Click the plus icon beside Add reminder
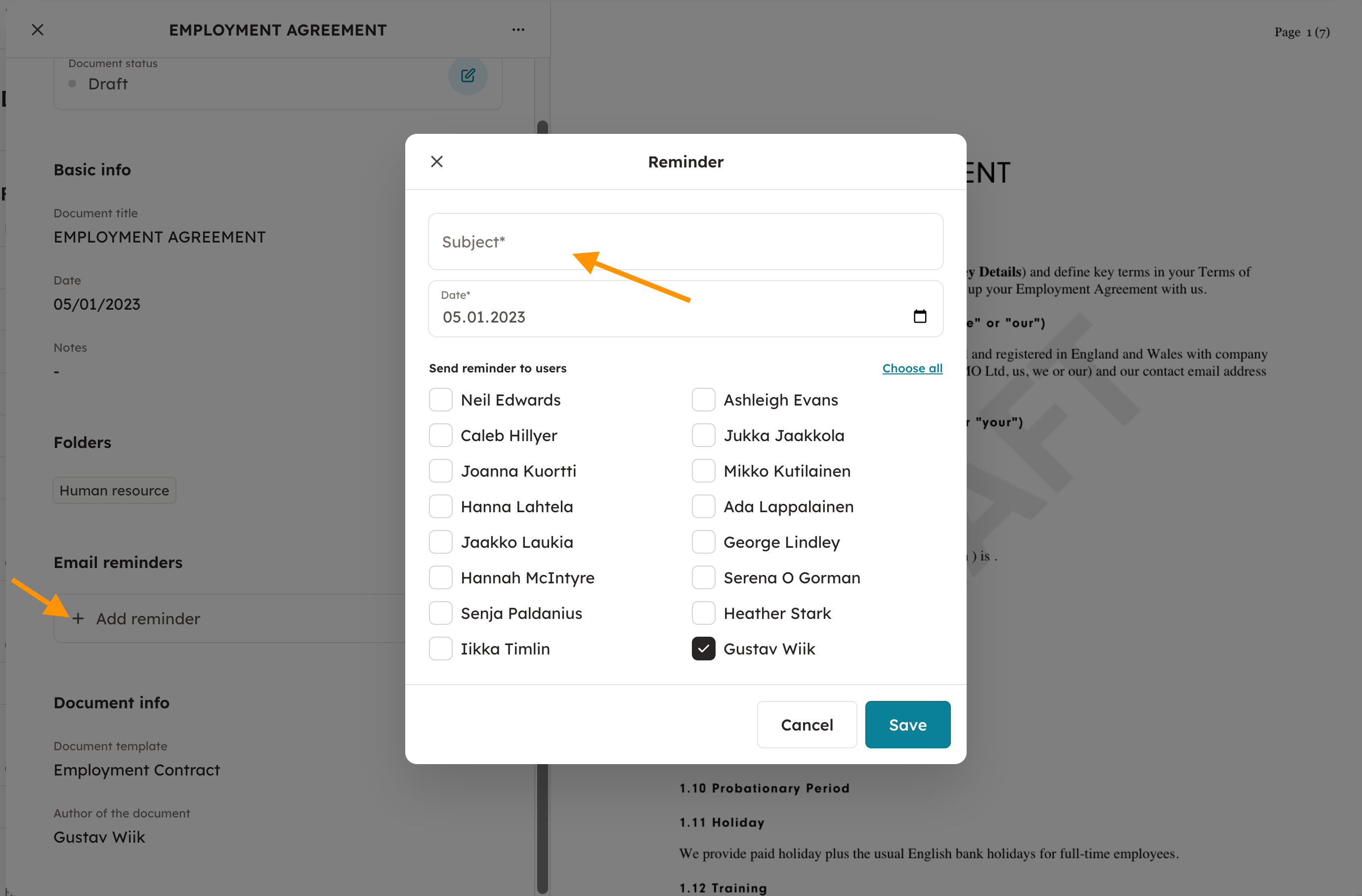Viewport: 1362px width, 896px height. pyautogui.click(x=78, y=618)
